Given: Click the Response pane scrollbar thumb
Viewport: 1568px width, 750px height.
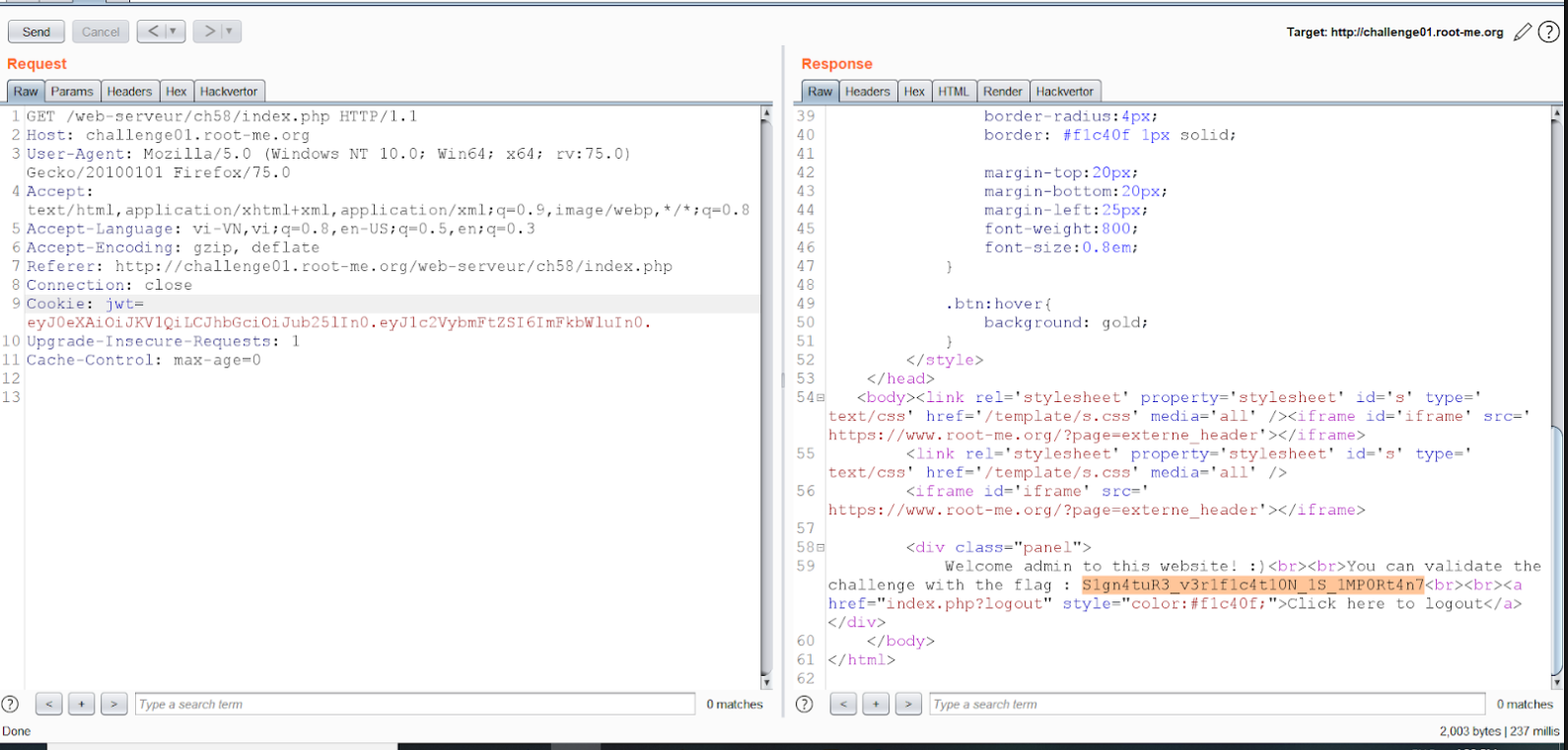Looking at the screenshot, I should pos(1557,551).
